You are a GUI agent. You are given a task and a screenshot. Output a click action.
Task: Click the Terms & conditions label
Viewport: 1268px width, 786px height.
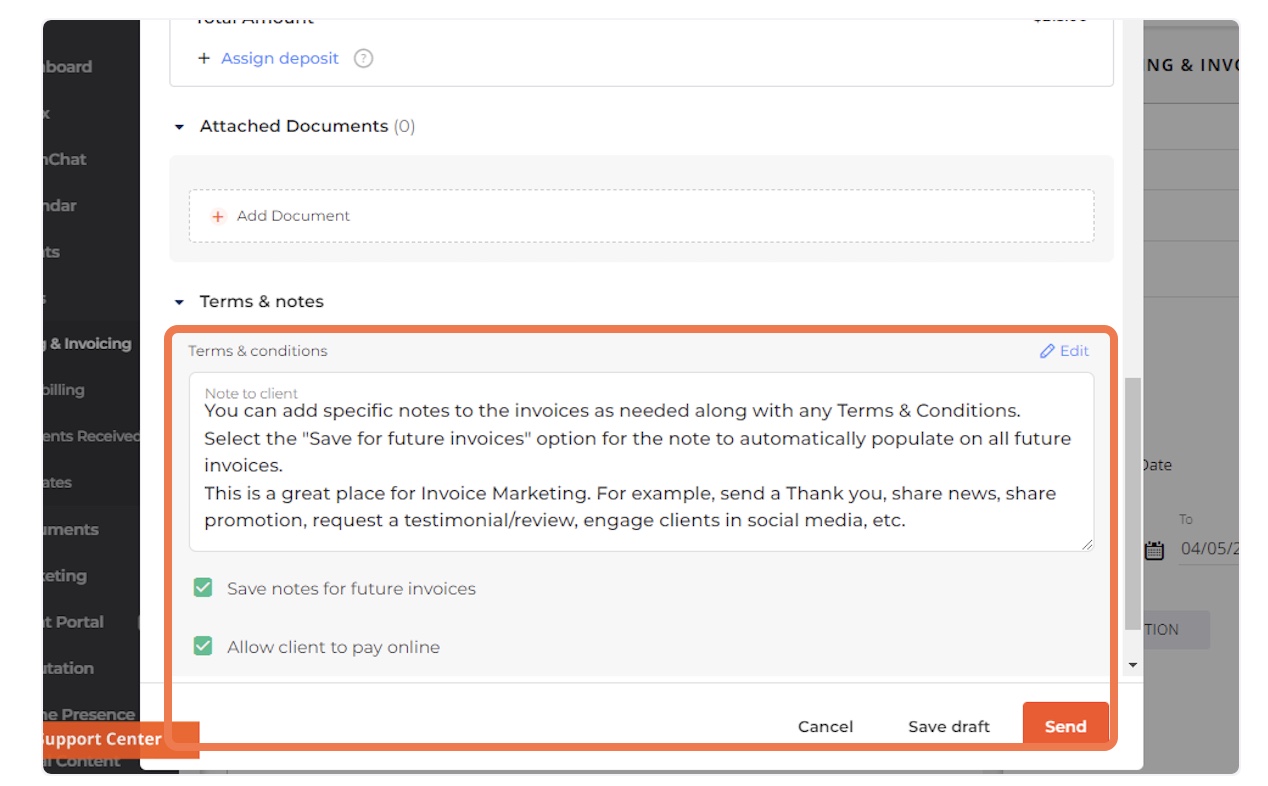[x=258, y=351]
